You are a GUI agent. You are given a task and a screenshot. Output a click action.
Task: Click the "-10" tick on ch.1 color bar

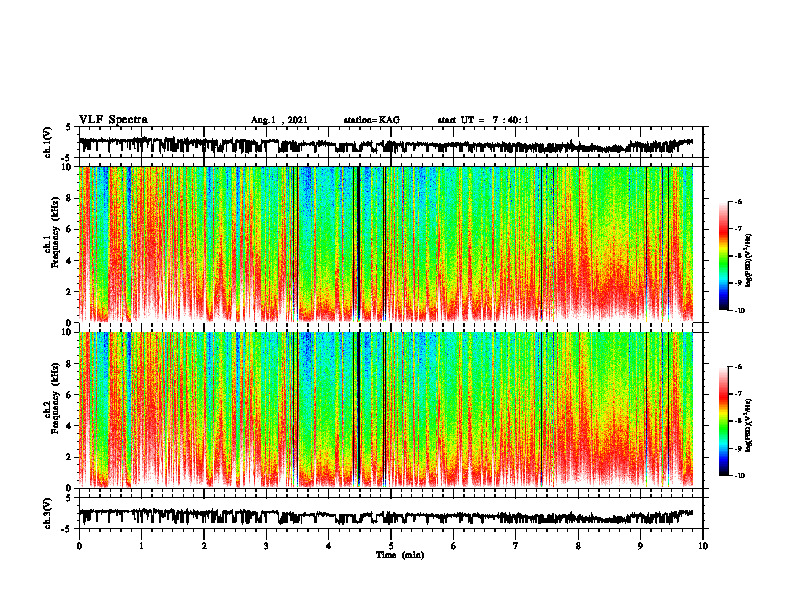coord(739,310)
